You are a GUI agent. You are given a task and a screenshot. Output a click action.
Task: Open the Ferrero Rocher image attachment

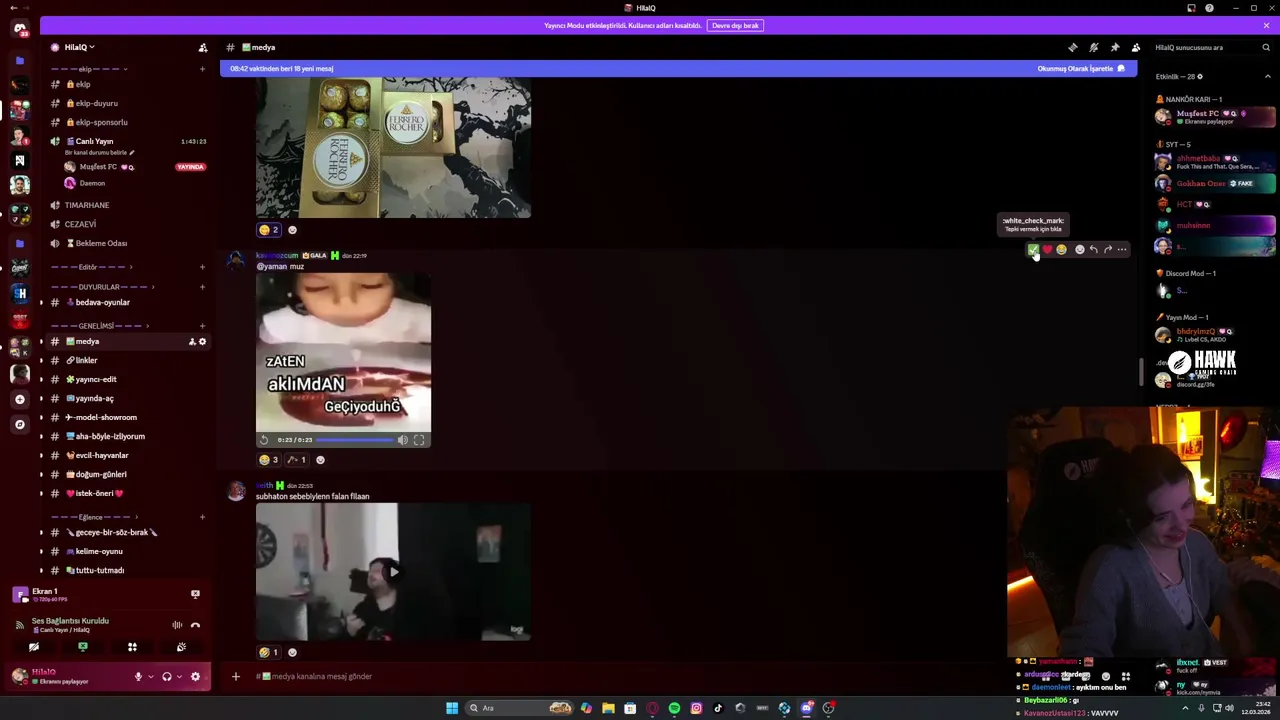[393, 148]
